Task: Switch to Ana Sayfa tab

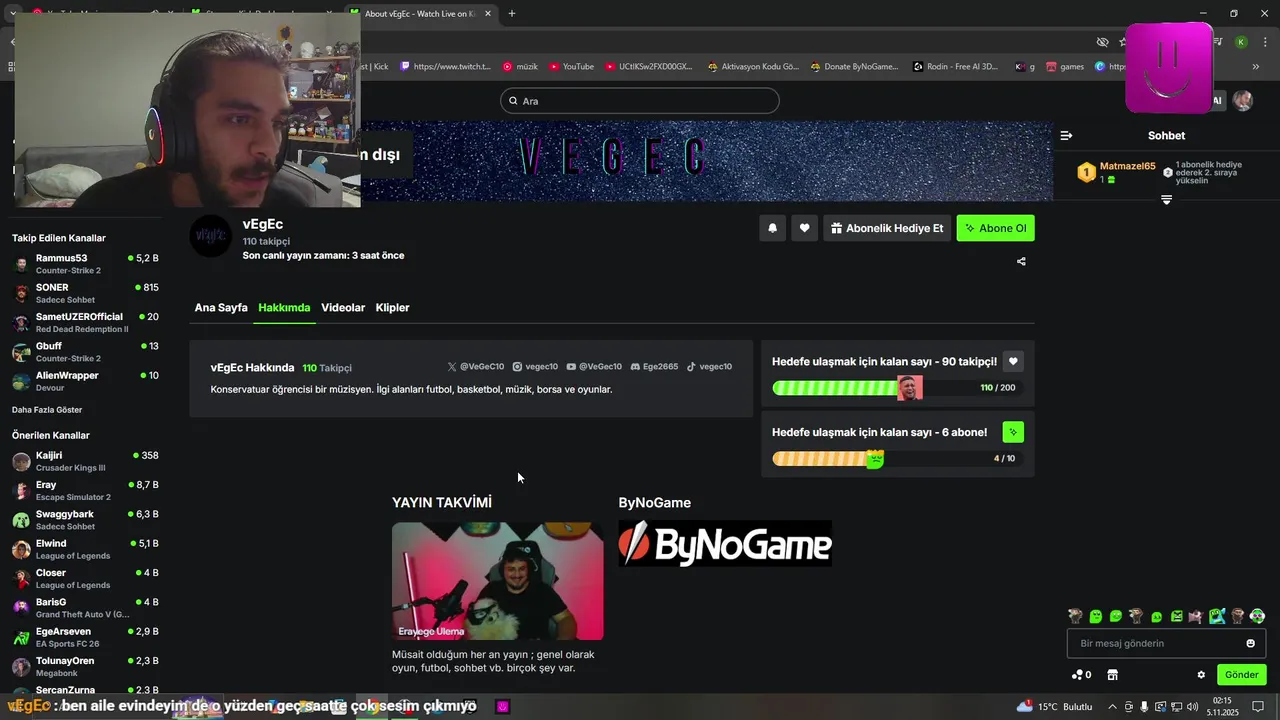Action: (221, 308)
